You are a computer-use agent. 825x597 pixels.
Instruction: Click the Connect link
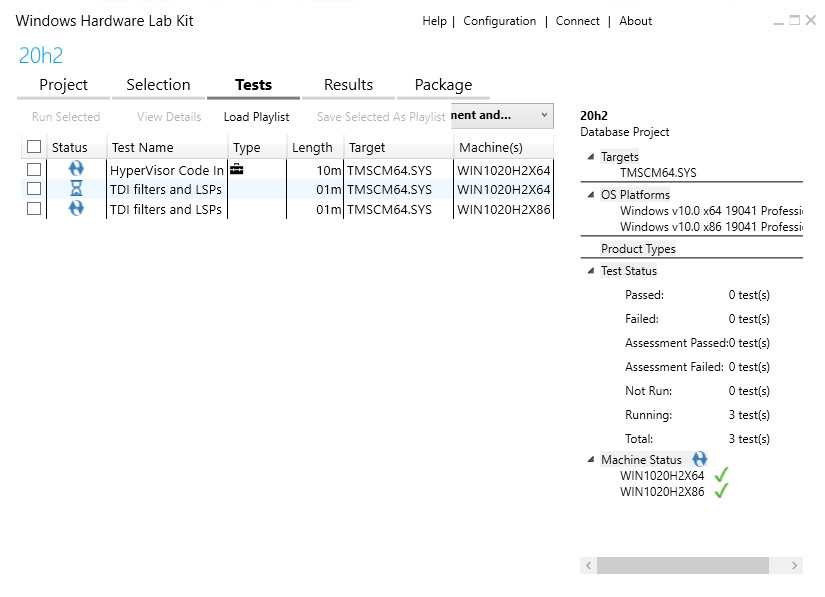578,21
